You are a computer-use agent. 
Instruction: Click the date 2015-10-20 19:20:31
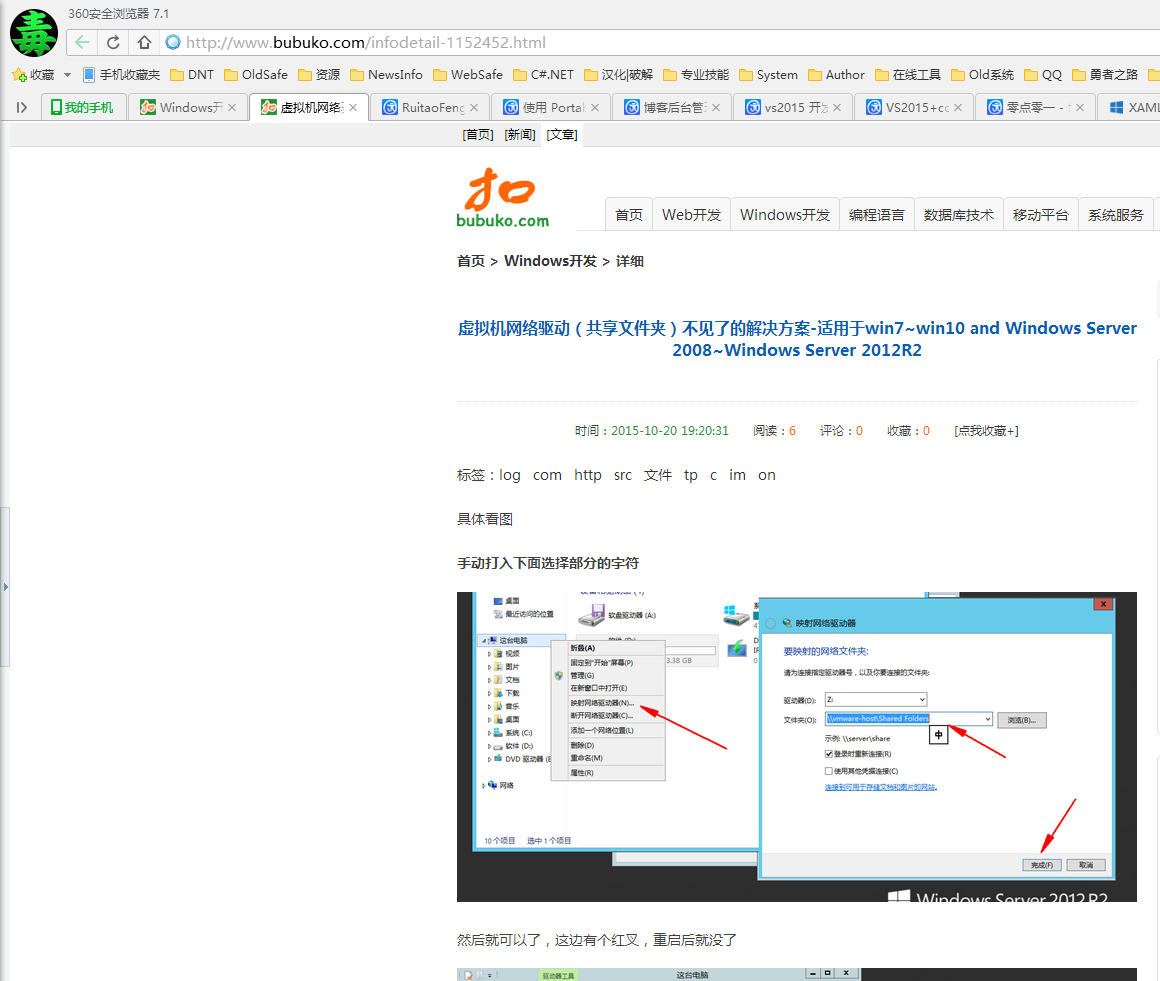[x=670, y=431]
